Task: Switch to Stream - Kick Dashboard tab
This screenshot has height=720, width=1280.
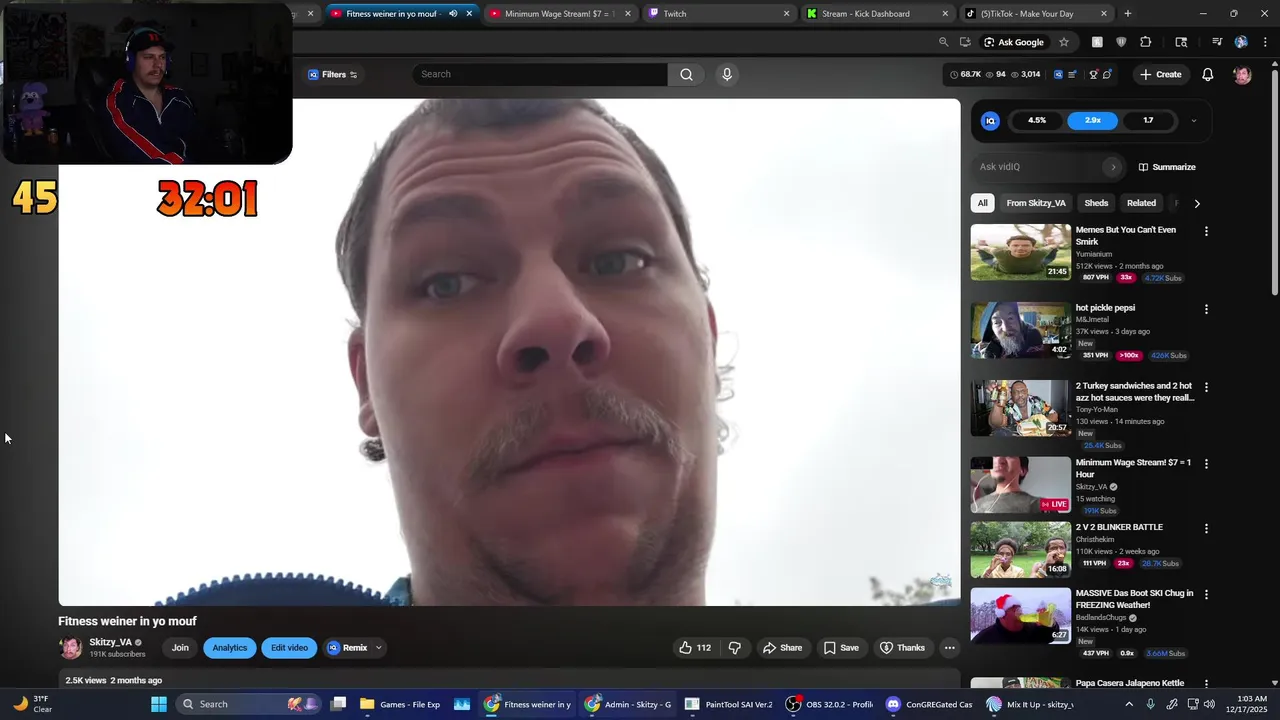Action: [878, 14]
